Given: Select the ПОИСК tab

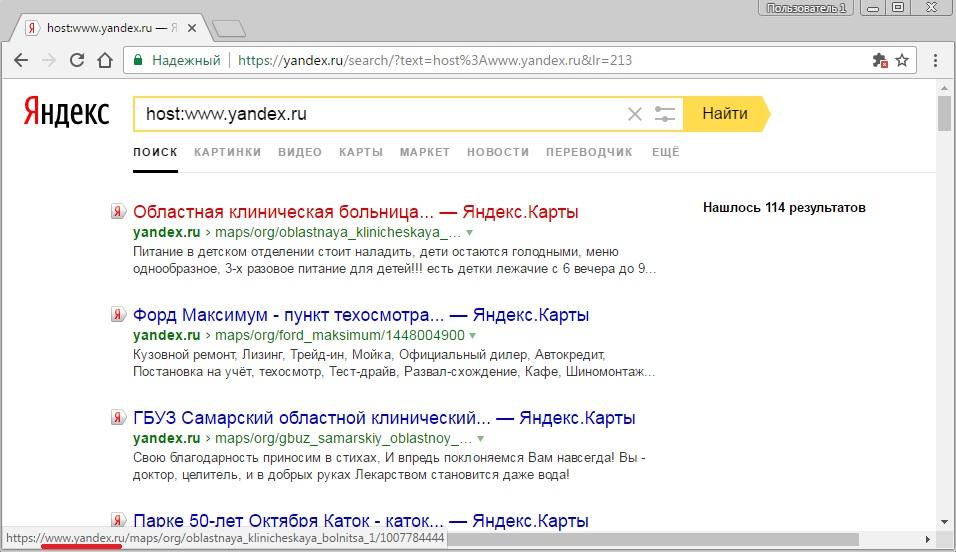Looking at the screenshot, I should 155,152.
